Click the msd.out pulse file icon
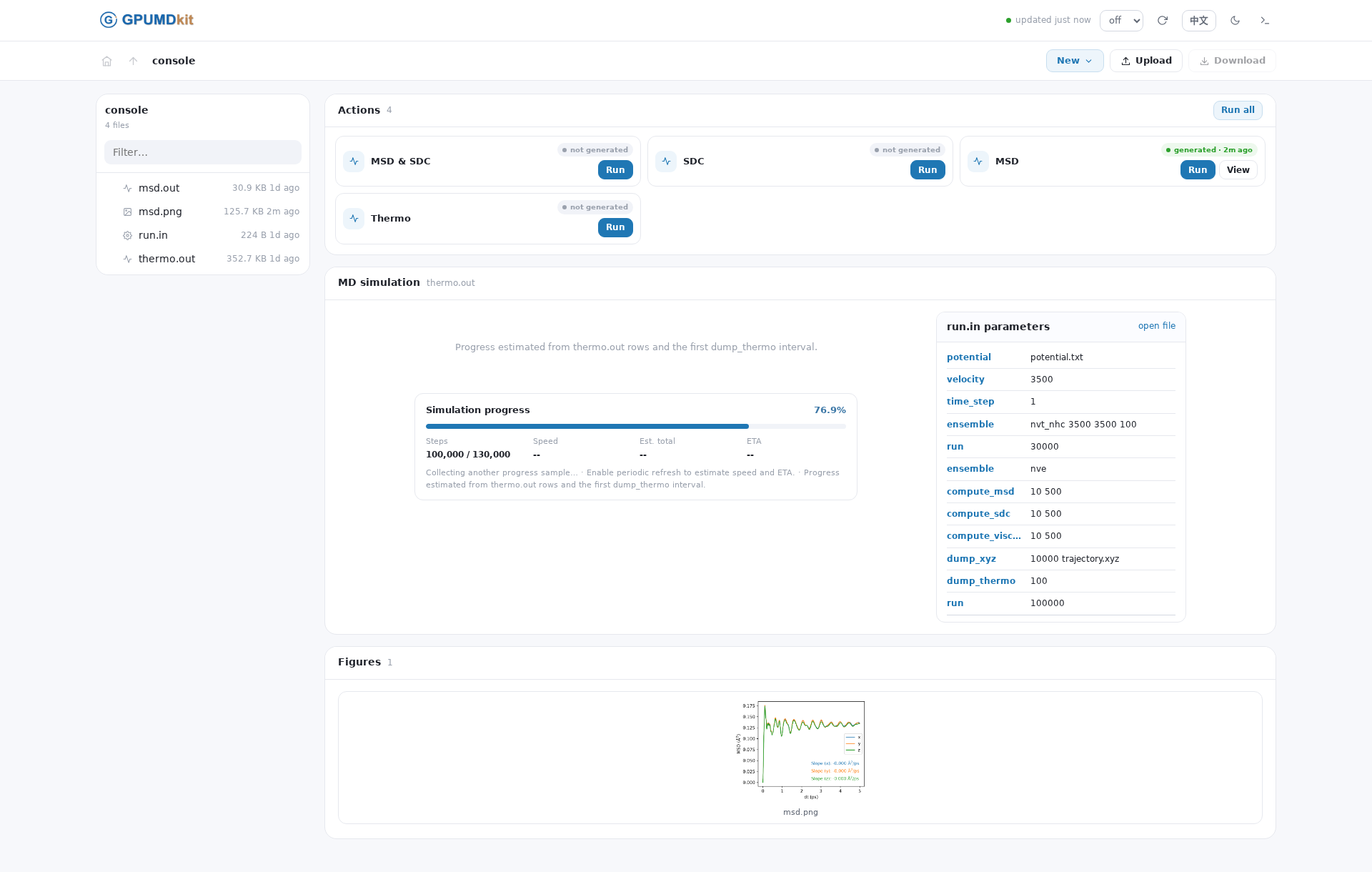The image size is (1372, 872). coord(127,188)
